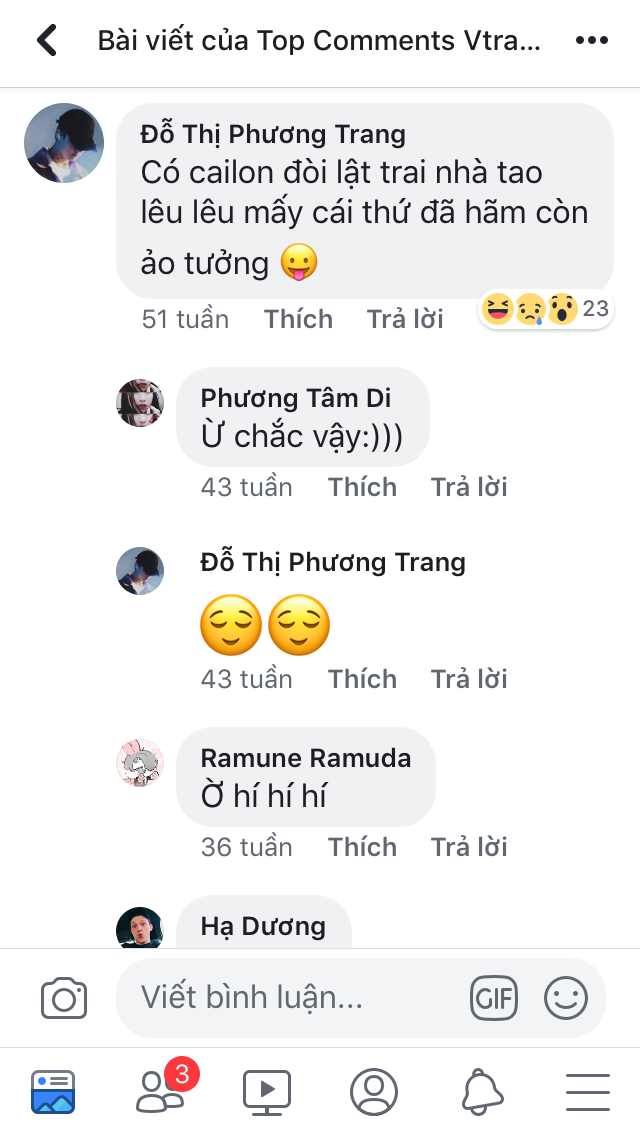Viewport: 640px width, 1136px height.
Task: View reactions count 23 on comment
Action: 546,309
